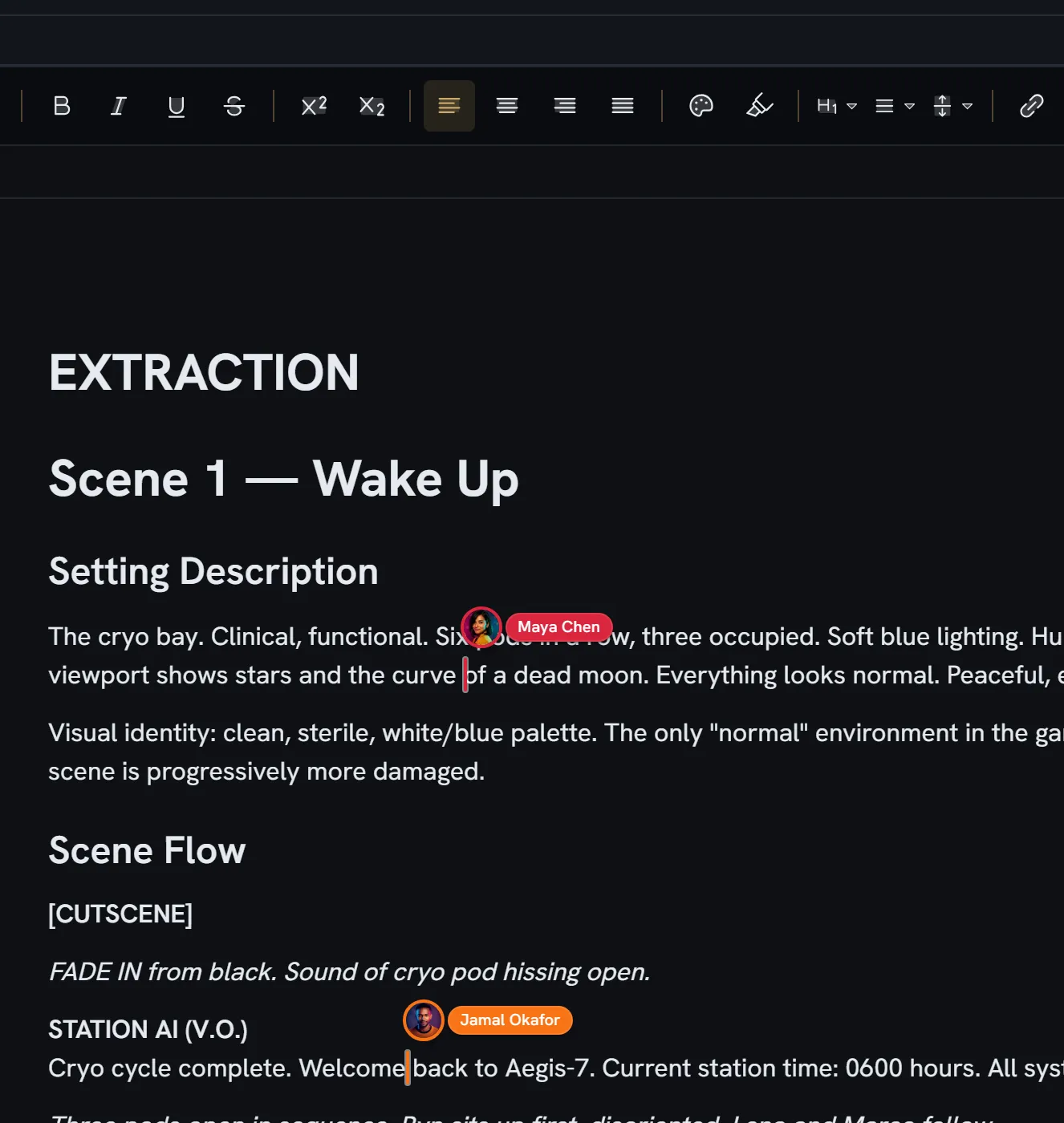Justify the text alignment
Image resolution: width=1064 pixels, height=1123 pixels.
623,106
